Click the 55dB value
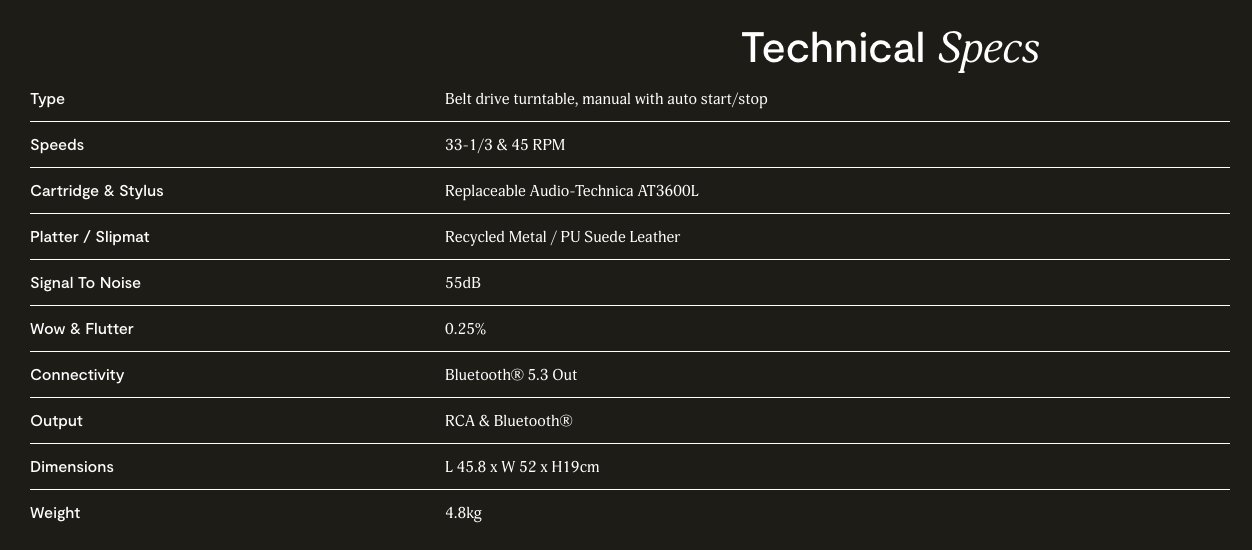Viewport: 1252px width, 550px height. click(463, 283)
